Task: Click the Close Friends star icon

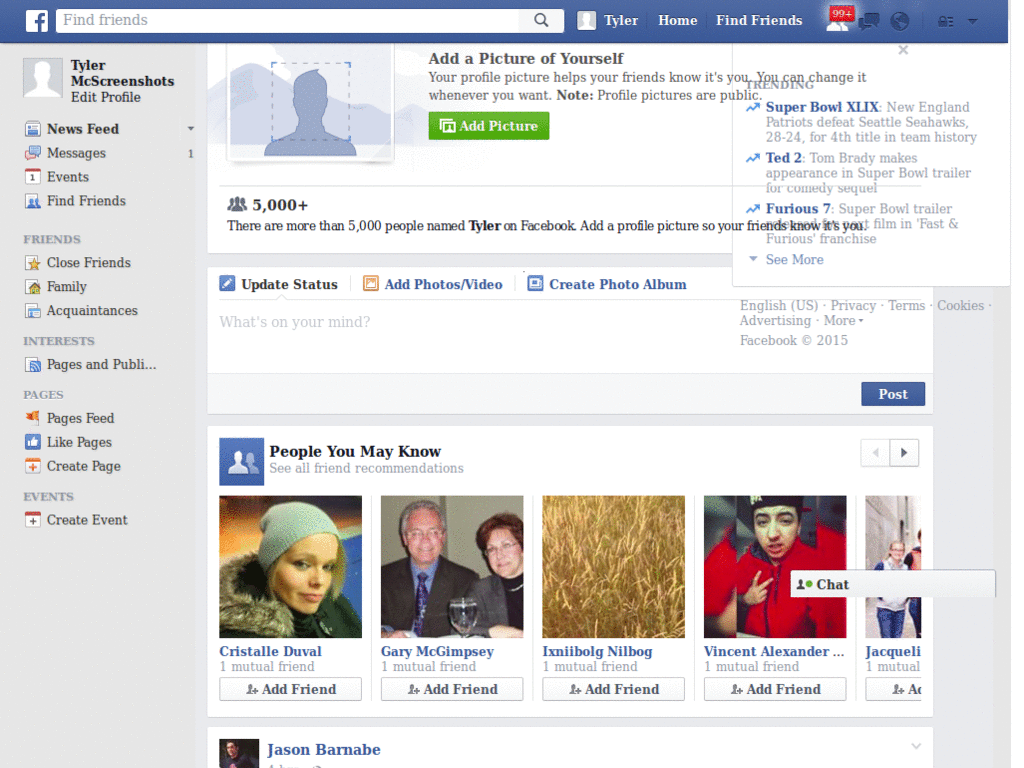Action: 33,263
